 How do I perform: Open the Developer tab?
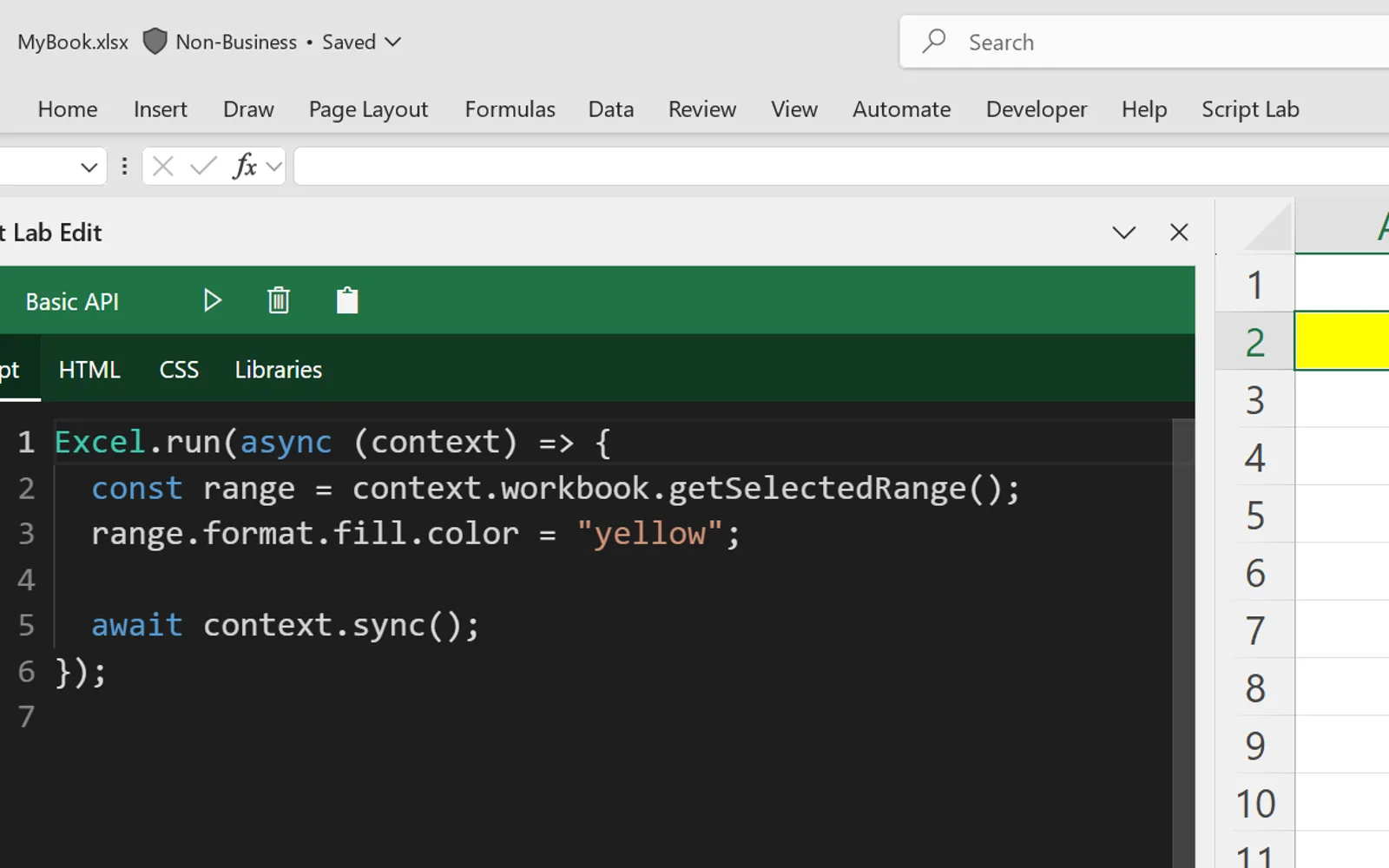[1037, 109]
